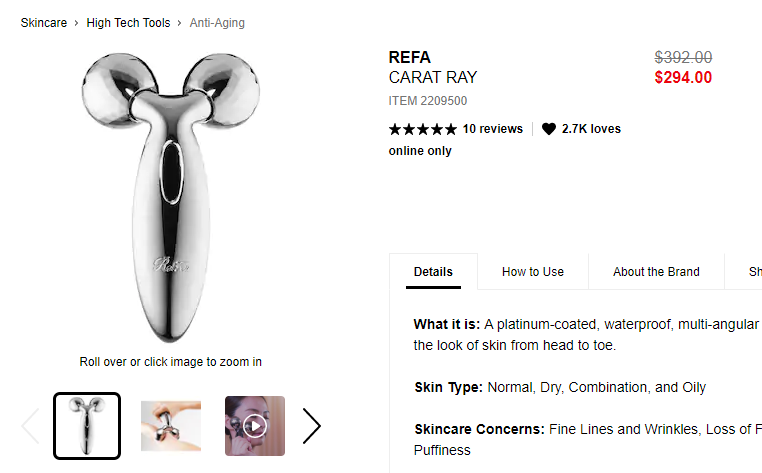Open the About the Brand tab
This screenshot has height=473, width=762.
pos(656,271)
